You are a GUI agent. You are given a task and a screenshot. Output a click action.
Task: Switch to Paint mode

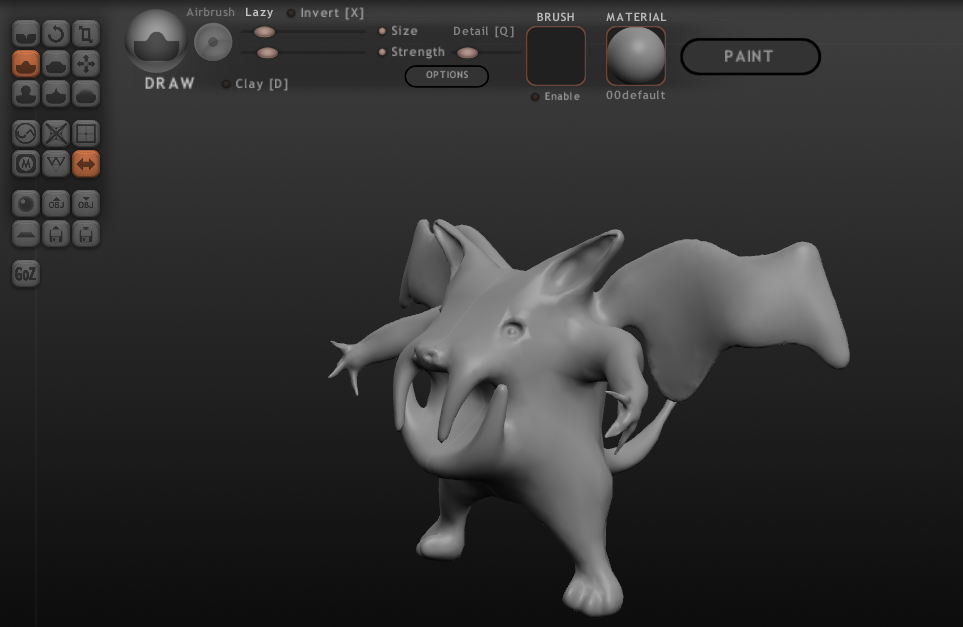coord(751,57)
